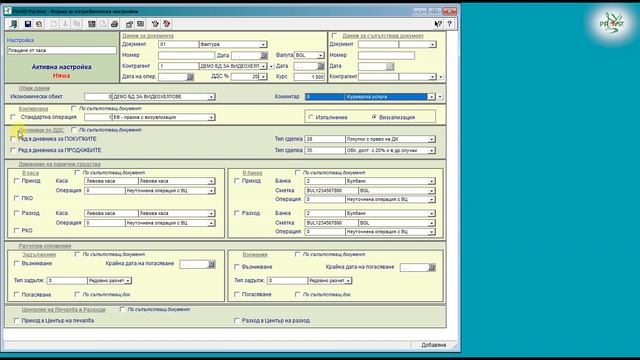Open Контрагент dropdown in Данни за документа
The width and height of the screenshot is (640, 360).
coord(263,66)
